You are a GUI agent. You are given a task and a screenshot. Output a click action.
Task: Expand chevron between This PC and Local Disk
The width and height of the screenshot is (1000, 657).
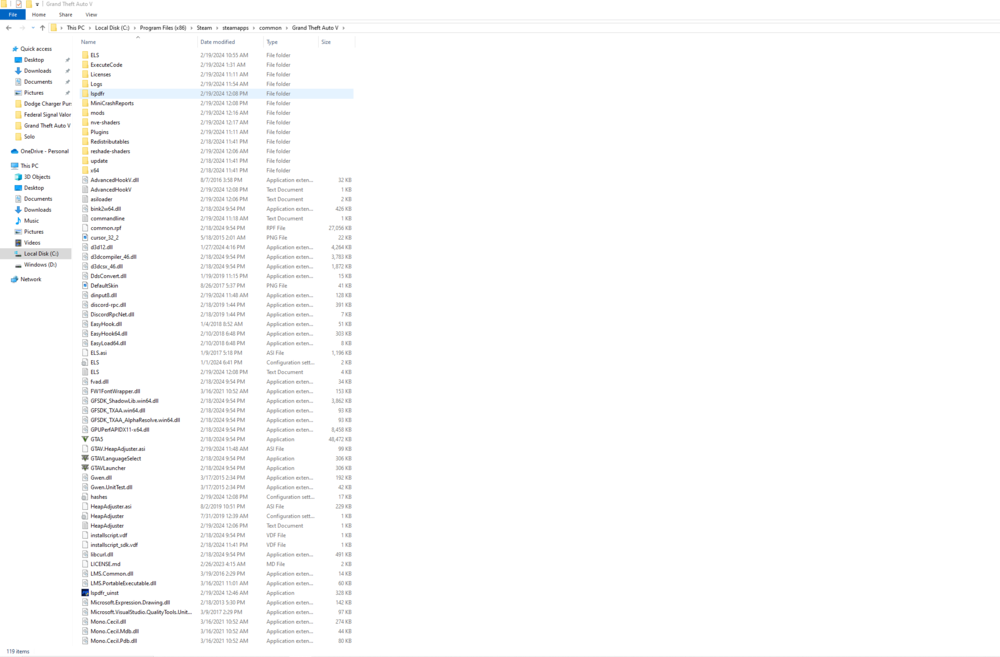tap(90, 28)
